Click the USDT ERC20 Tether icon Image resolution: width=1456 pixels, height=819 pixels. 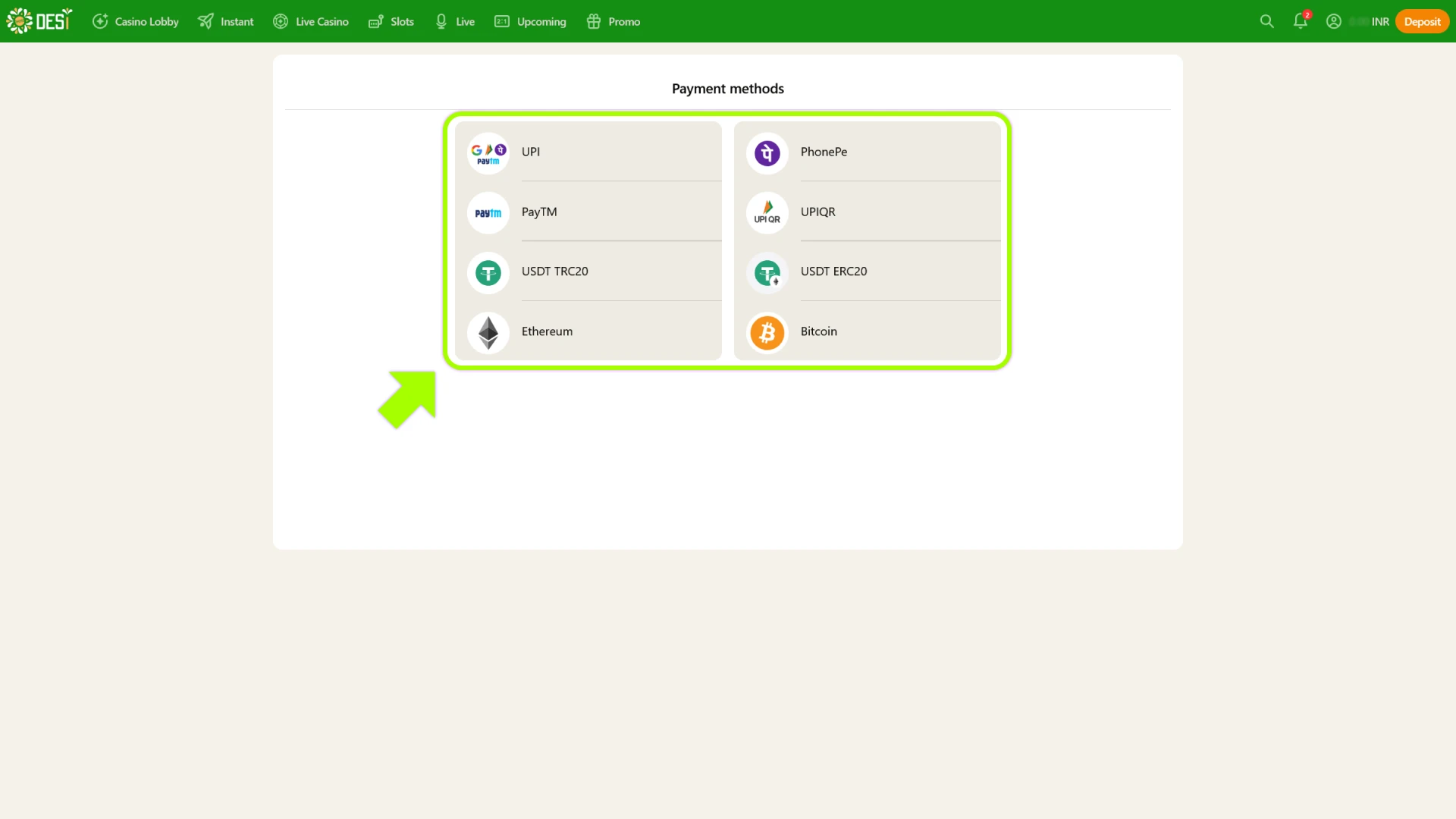pyautogui.click(x=767, y=272)
